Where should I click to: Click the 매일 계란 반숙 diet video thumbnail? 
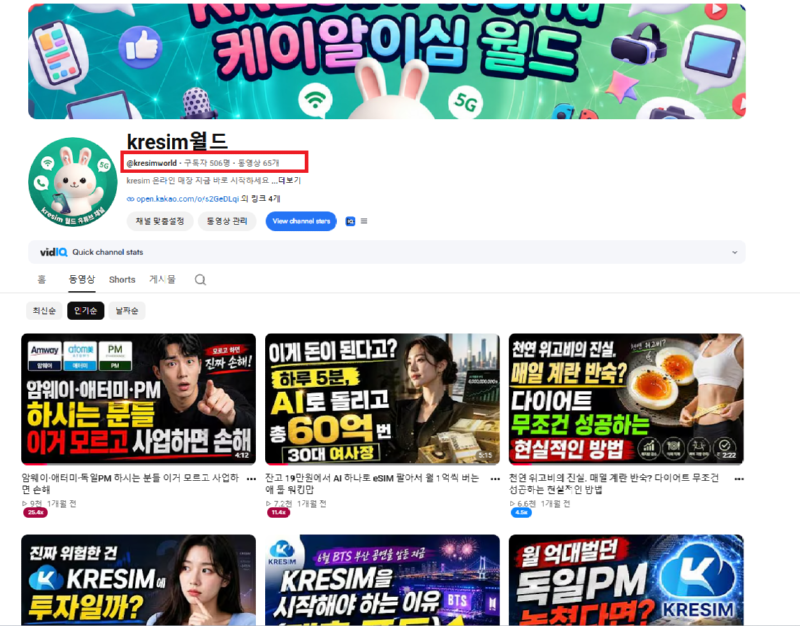[626, 399]
